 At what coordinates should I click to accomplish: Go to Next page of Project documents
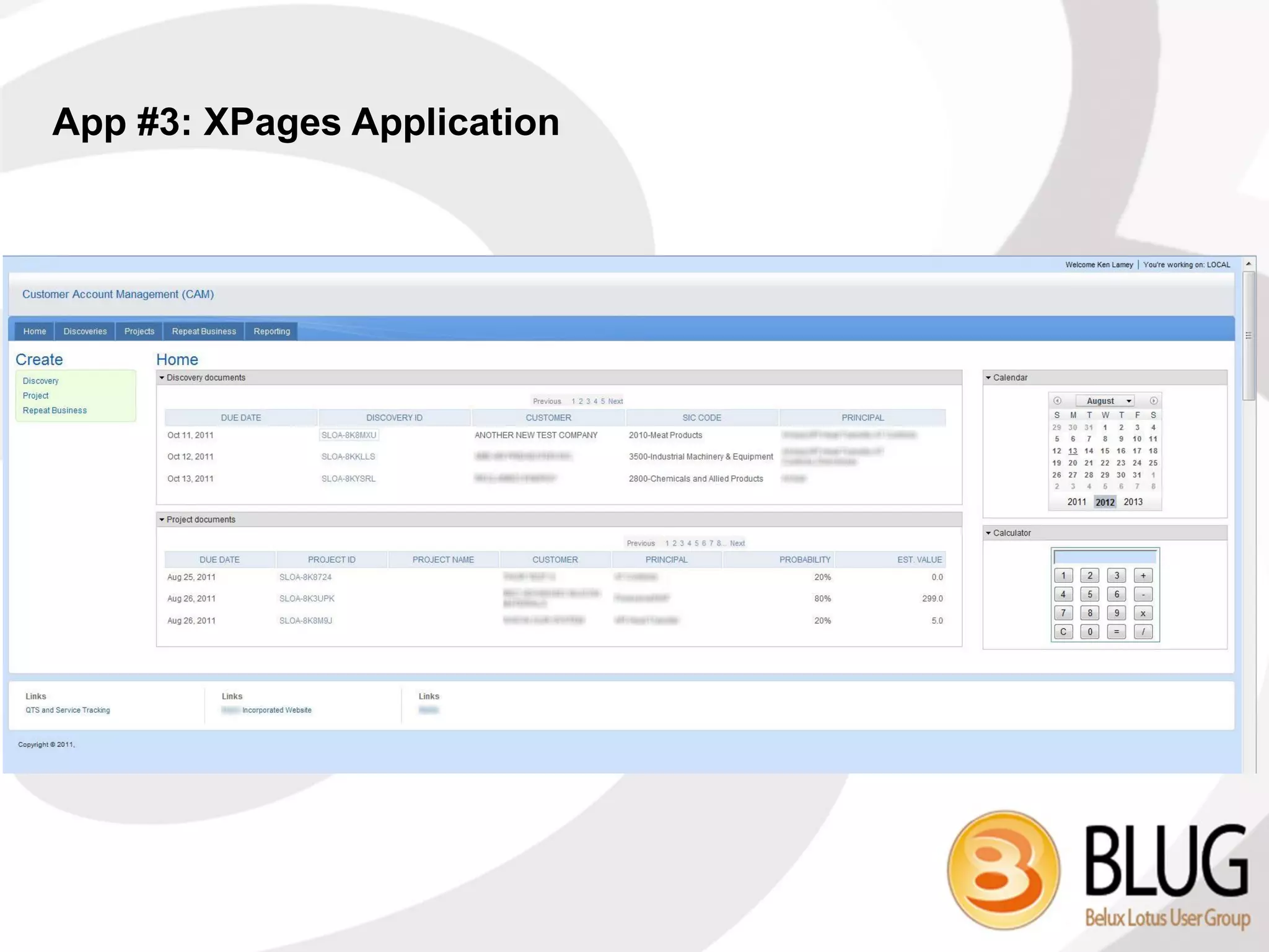737,543
